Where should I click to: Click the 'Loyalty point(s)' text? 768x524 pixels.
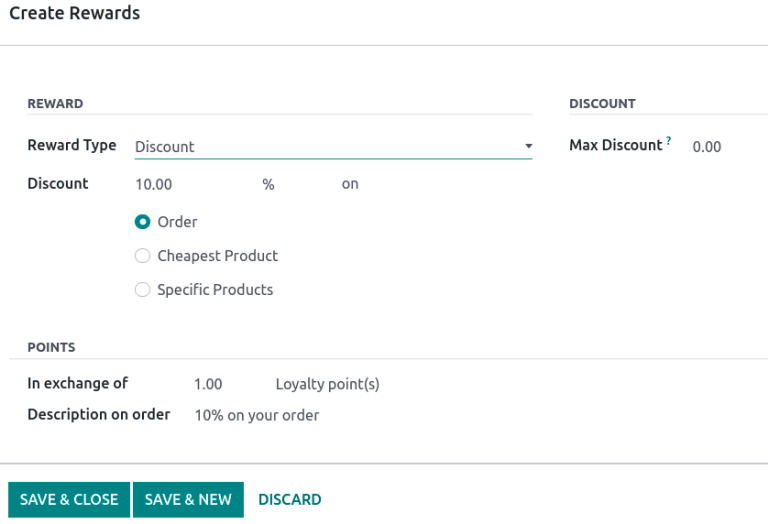click(327, 384)
